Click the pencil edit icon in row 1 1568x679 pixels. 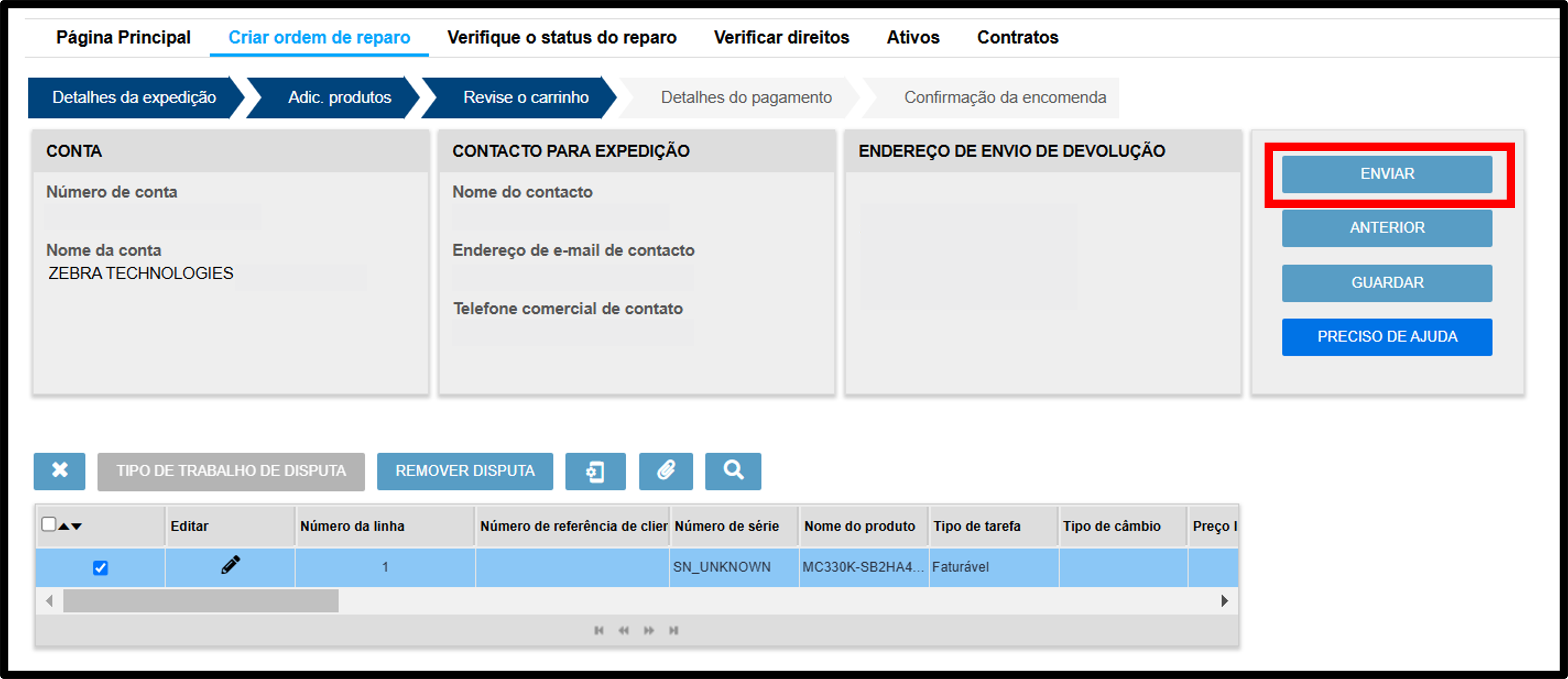point(230,566)
